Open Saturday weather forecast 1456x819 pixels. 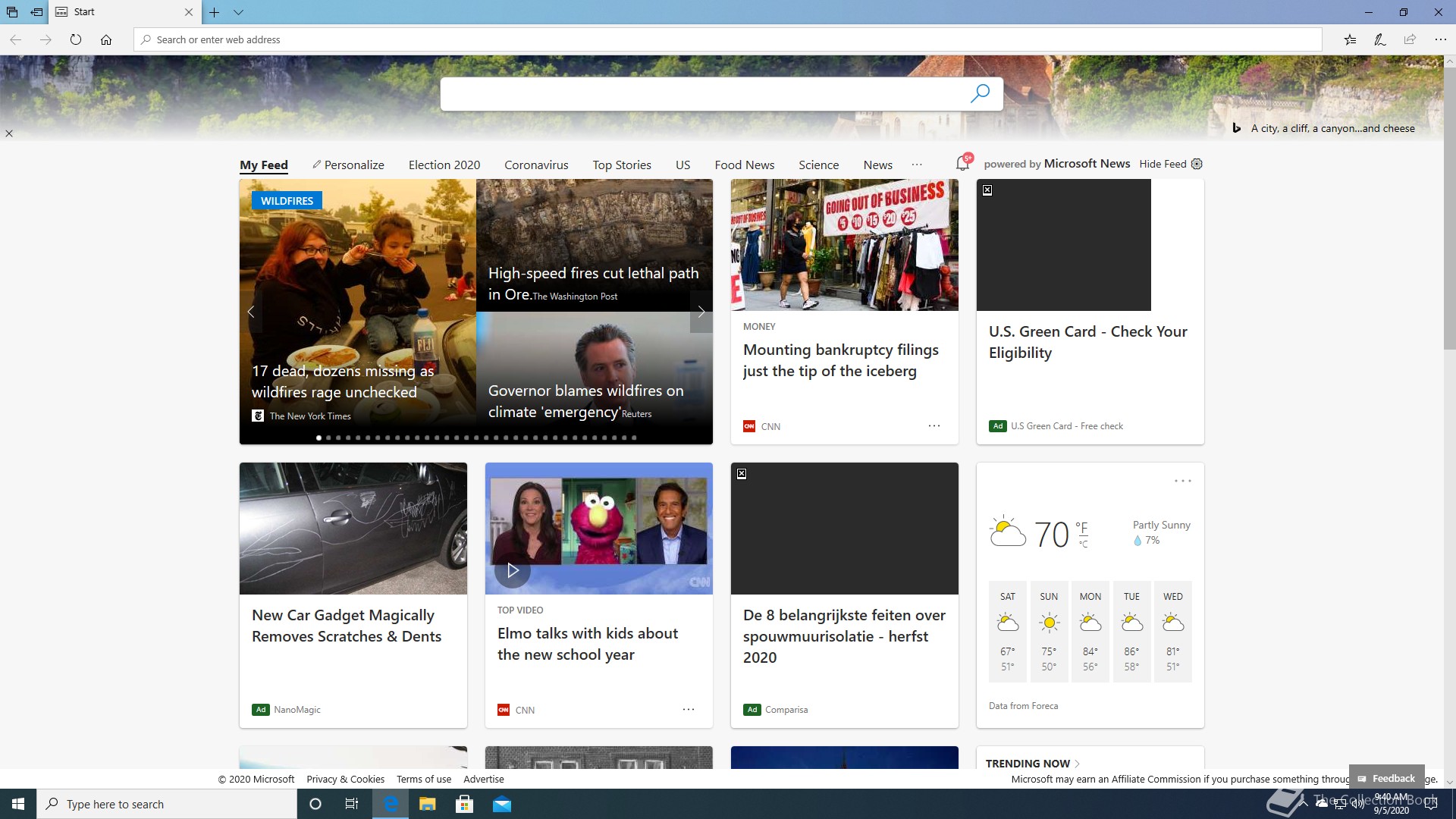coord(1008,632)
